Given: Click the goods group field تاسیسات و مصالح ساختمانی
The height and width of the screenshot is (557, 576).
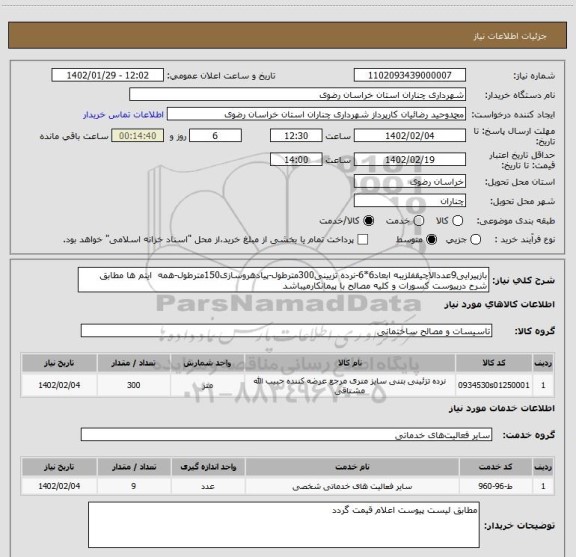Looking at the screenshot, I should coord(286,331).
